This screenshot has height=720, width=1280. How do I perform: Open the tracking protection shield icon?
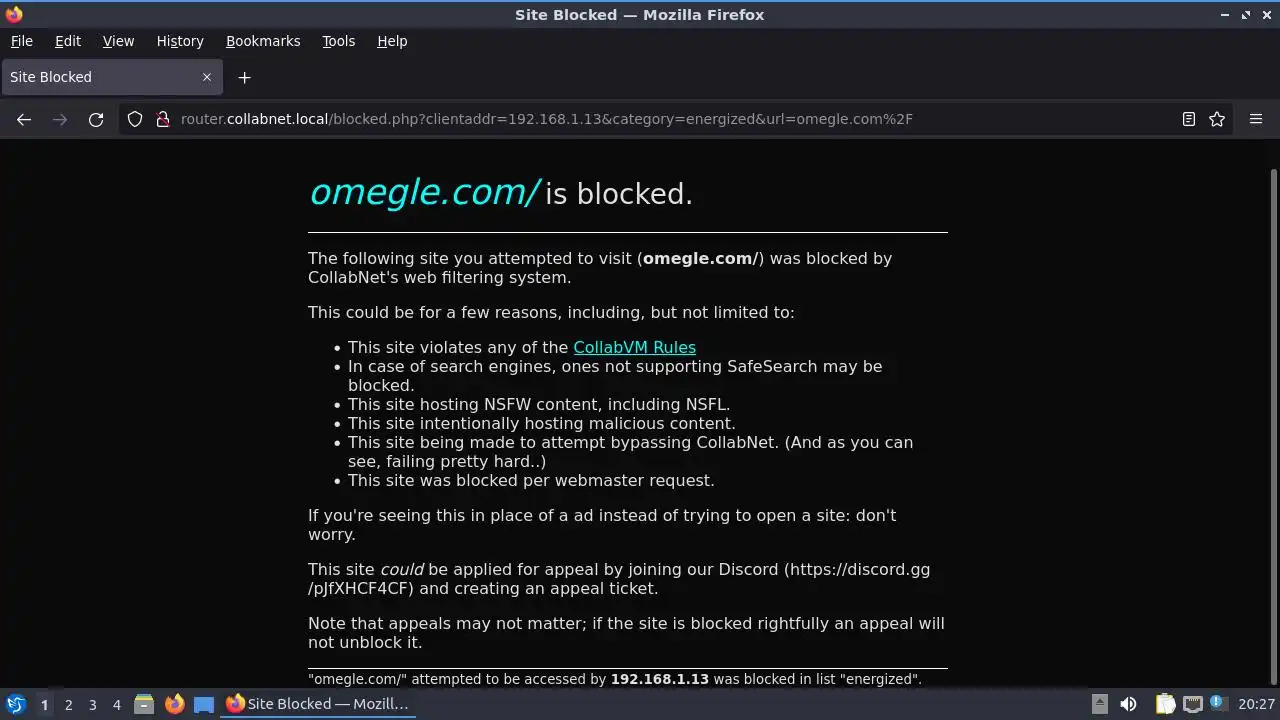135,119
